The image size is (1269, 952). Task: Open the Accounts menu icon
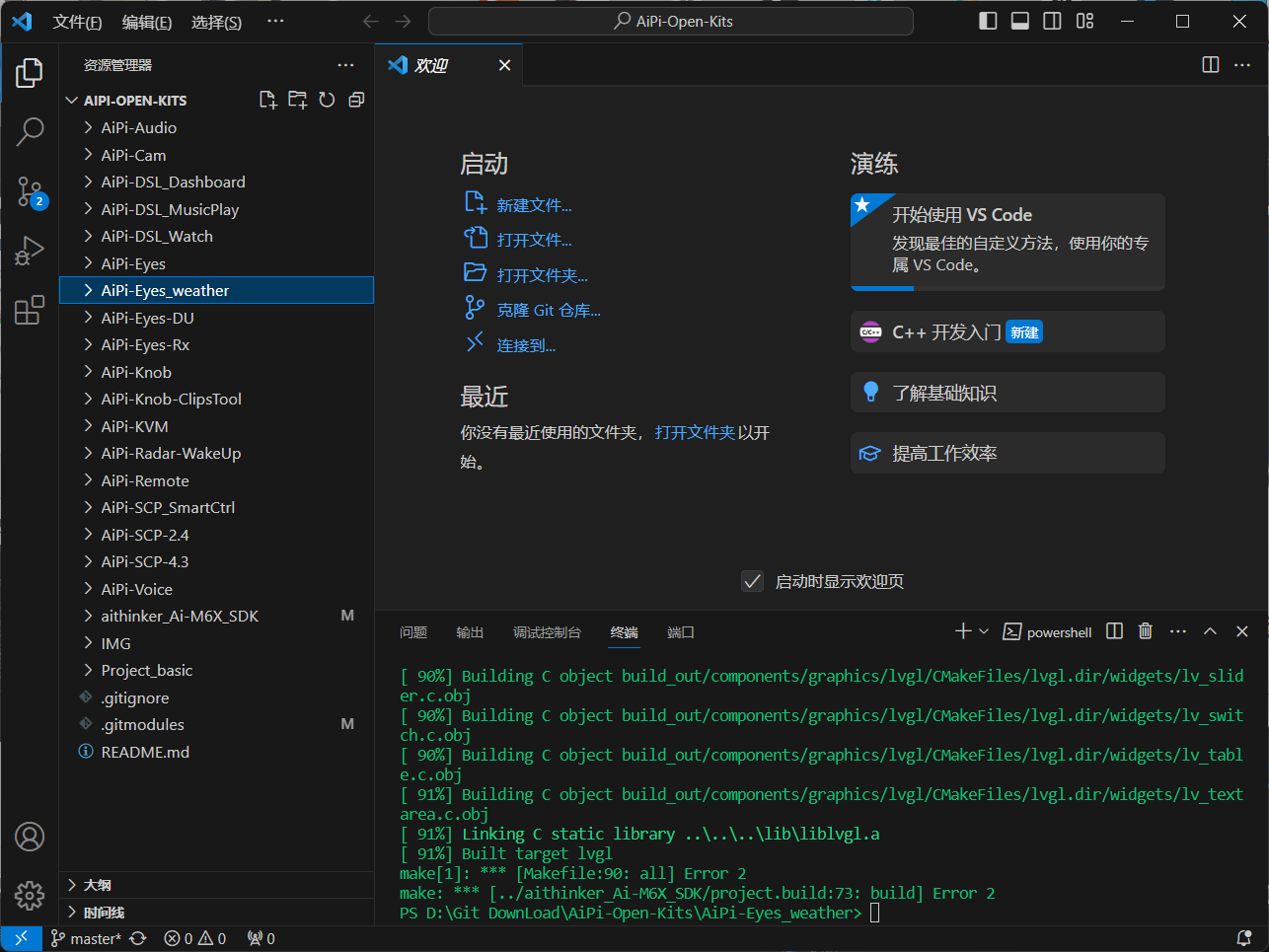30,837
